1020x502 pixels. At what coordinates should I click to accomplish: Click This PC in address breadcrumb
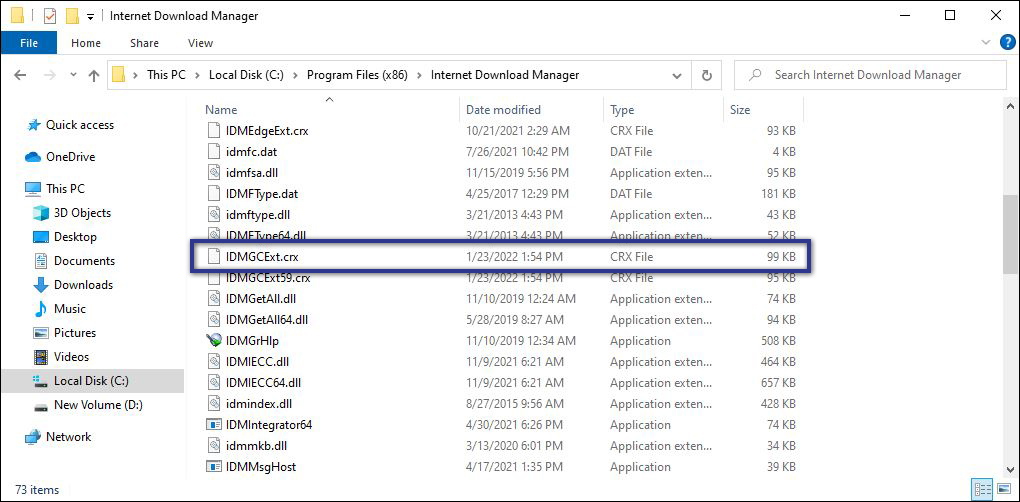[x=166, y=75]
